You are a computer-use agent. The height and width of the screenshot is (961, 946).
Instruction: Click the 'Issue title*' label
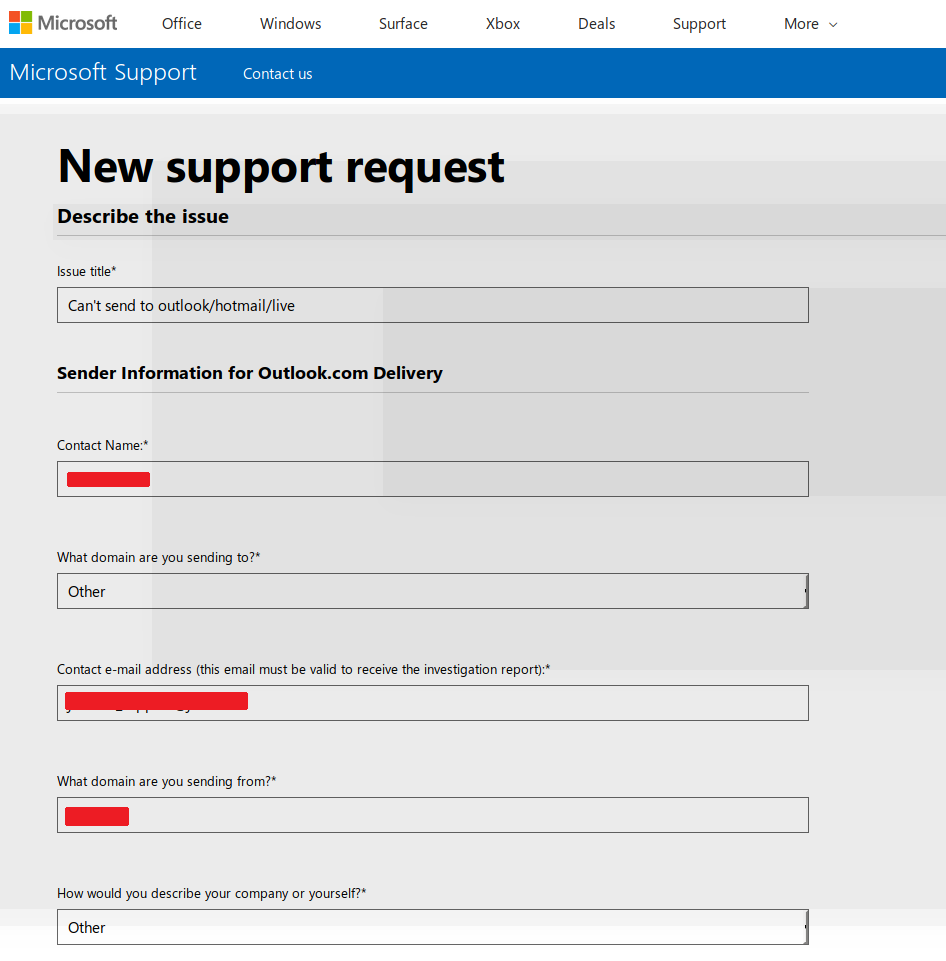click(x=86, y=272)
